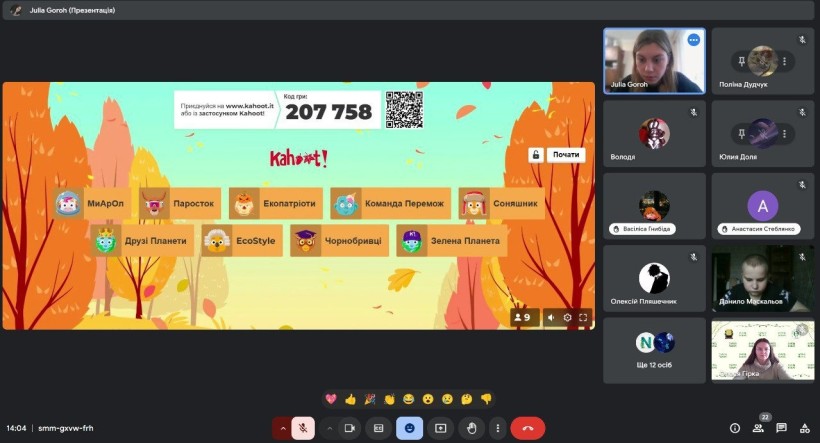Click the Kahoot! logo
Viewport: 820px width, 443px height.
point(299,158)
